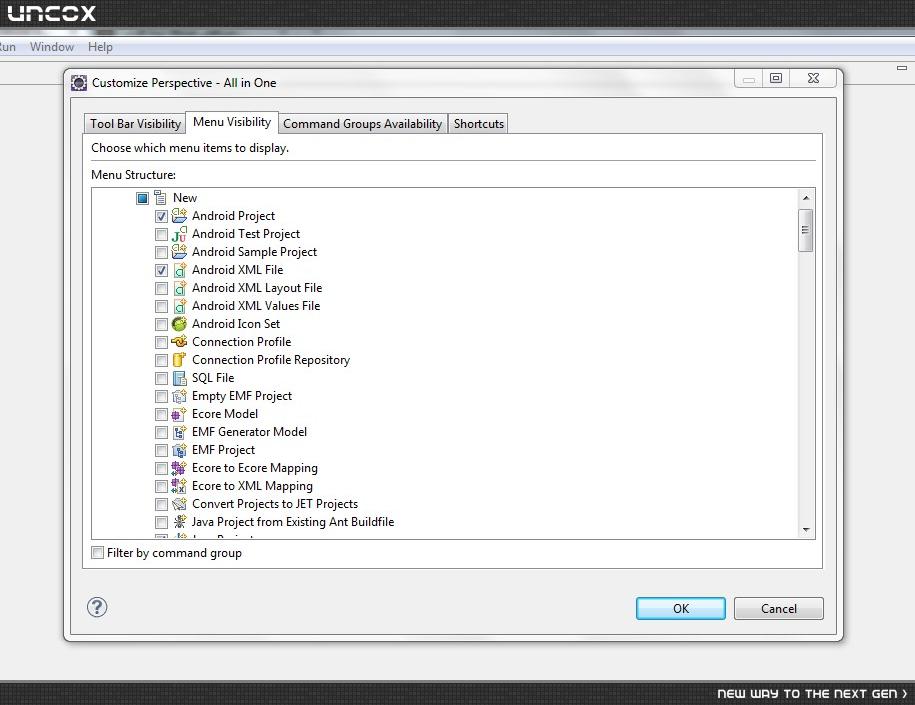
Task: Close the Customize Perspective dialog
Action: [813, 78]
